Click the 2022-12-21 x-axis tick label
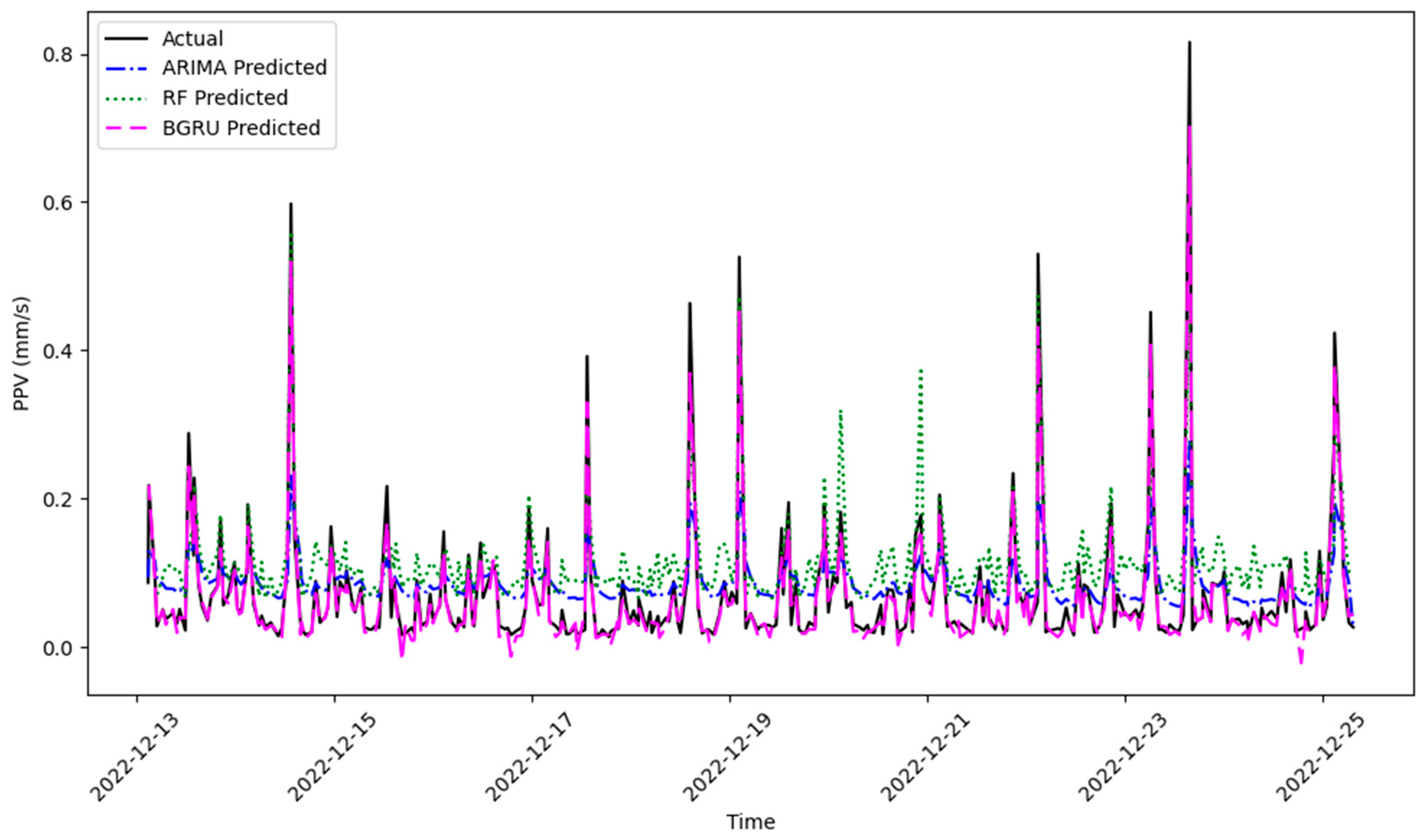This screenshot has width=1427, height=840. pos(925,758)
